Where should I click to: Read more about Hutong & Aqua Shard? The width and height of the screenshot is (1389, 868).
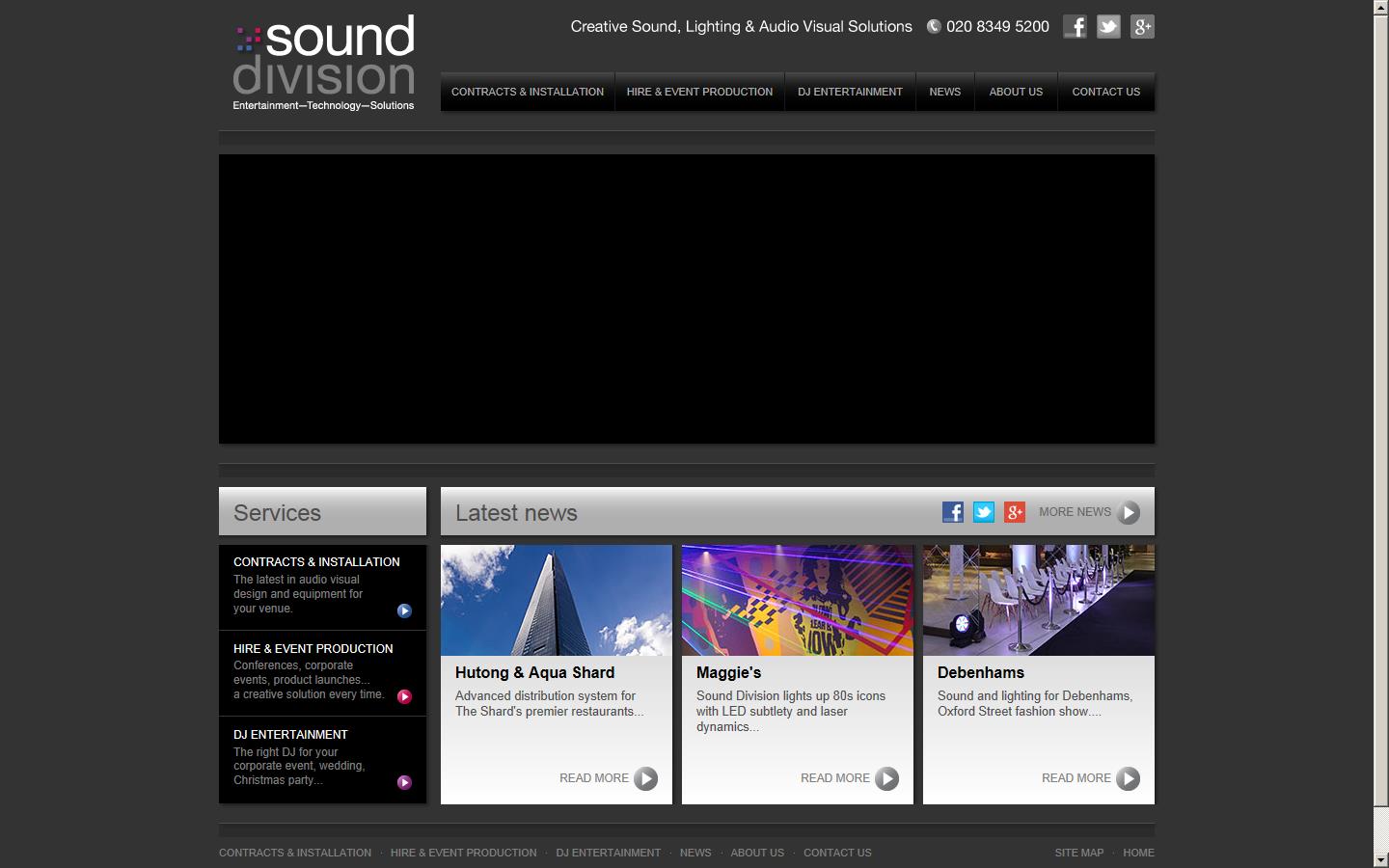[x=607, y=778]
